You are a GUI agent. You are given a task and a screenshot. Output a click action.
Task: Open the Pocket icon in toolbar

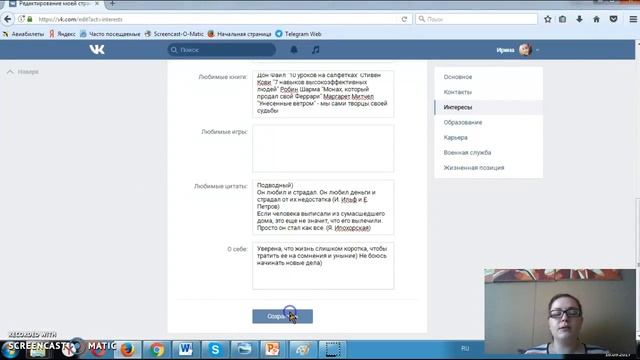[613, 19]
